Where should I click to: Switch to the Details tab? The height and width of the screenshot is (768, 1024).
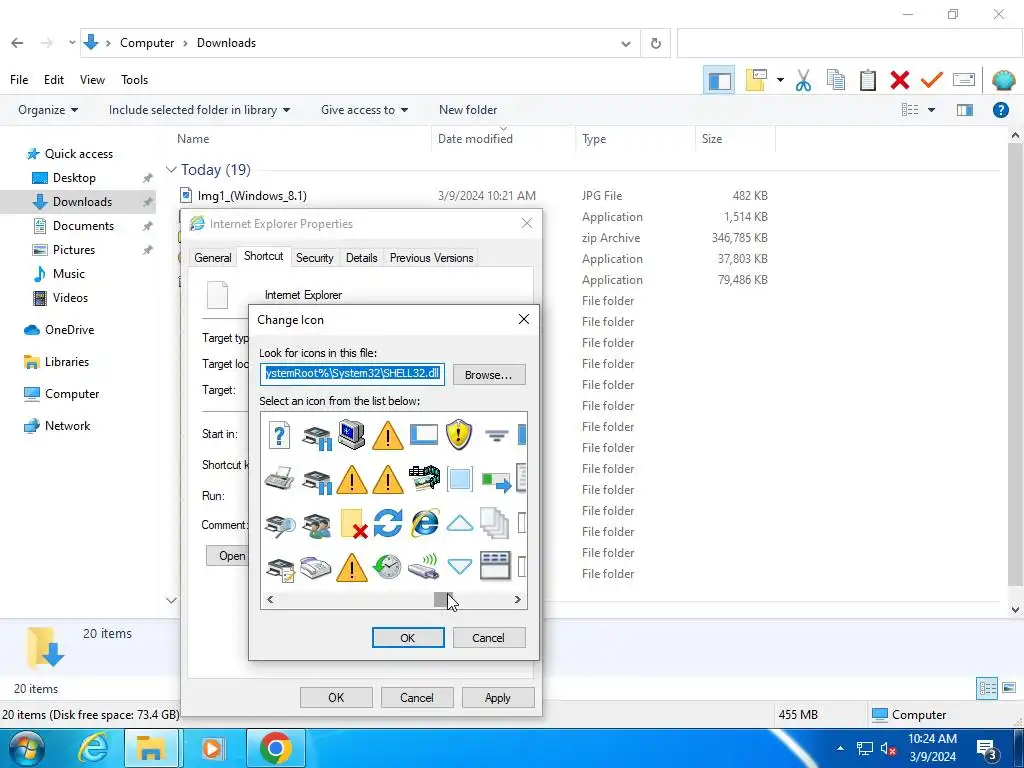click(x=362, y=257)
